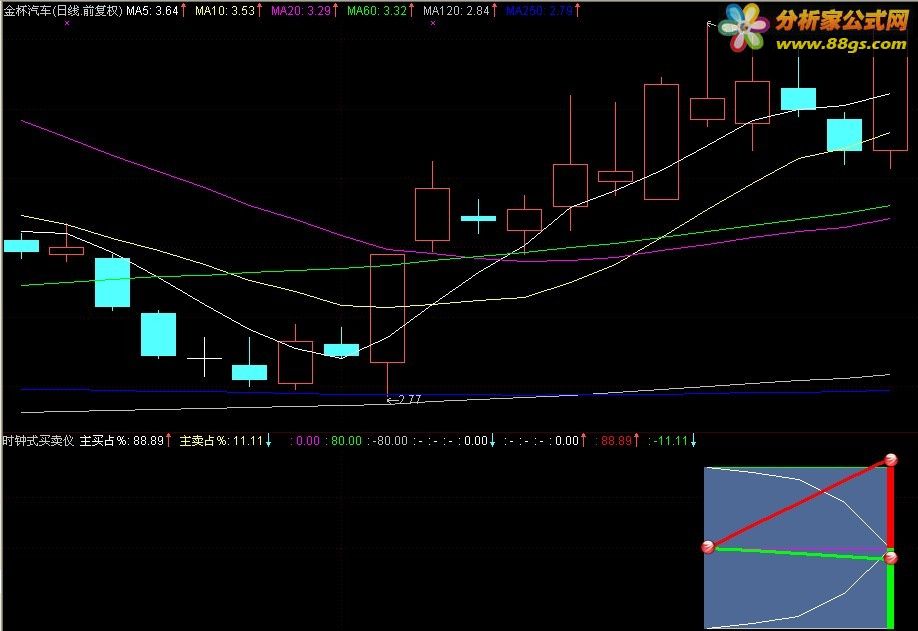Click the red ball at top of red bar
Image resolution: width=918 pixels, height=631 pixels.
click(890, 459)
